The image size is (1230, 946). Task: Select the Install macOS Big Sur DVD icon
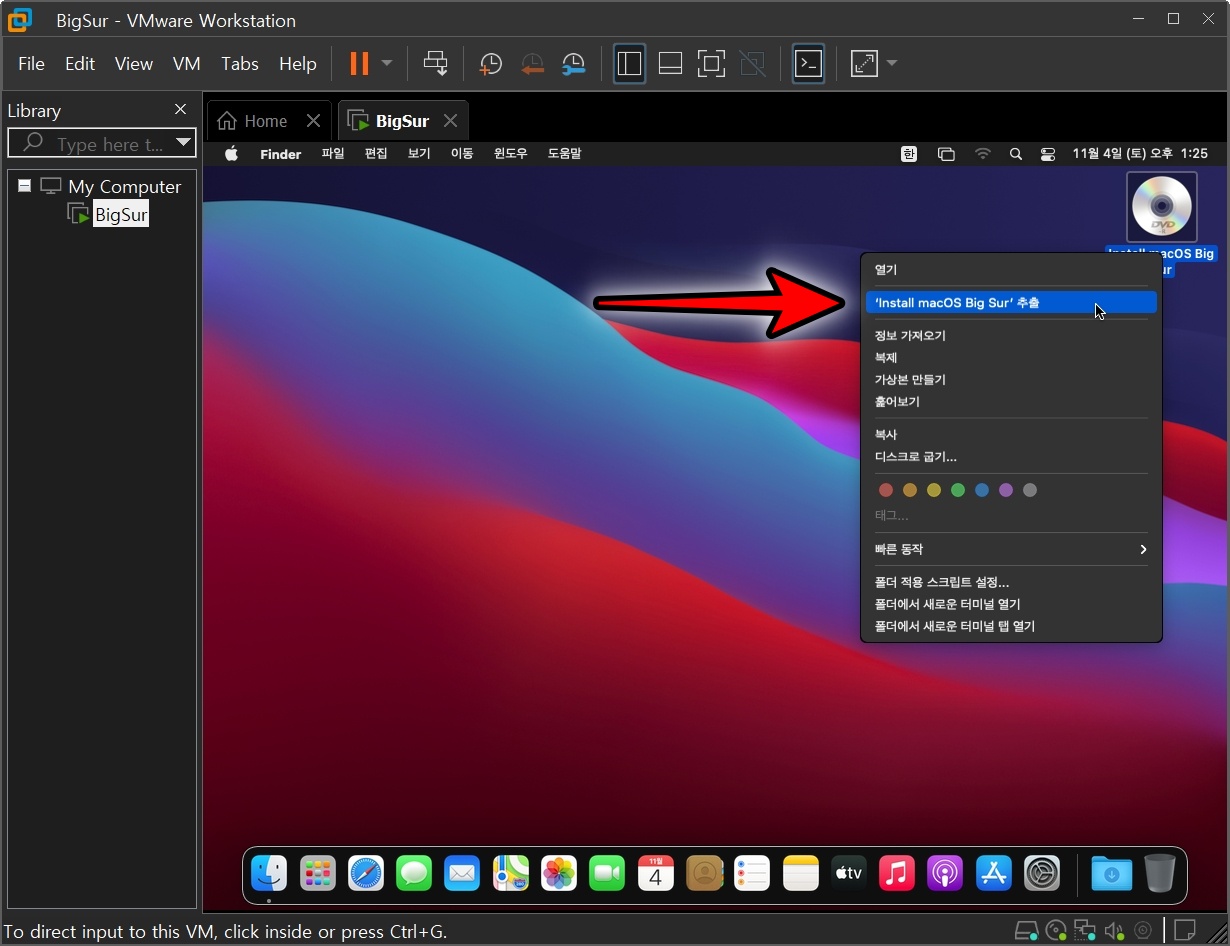tap(1162, 208)
